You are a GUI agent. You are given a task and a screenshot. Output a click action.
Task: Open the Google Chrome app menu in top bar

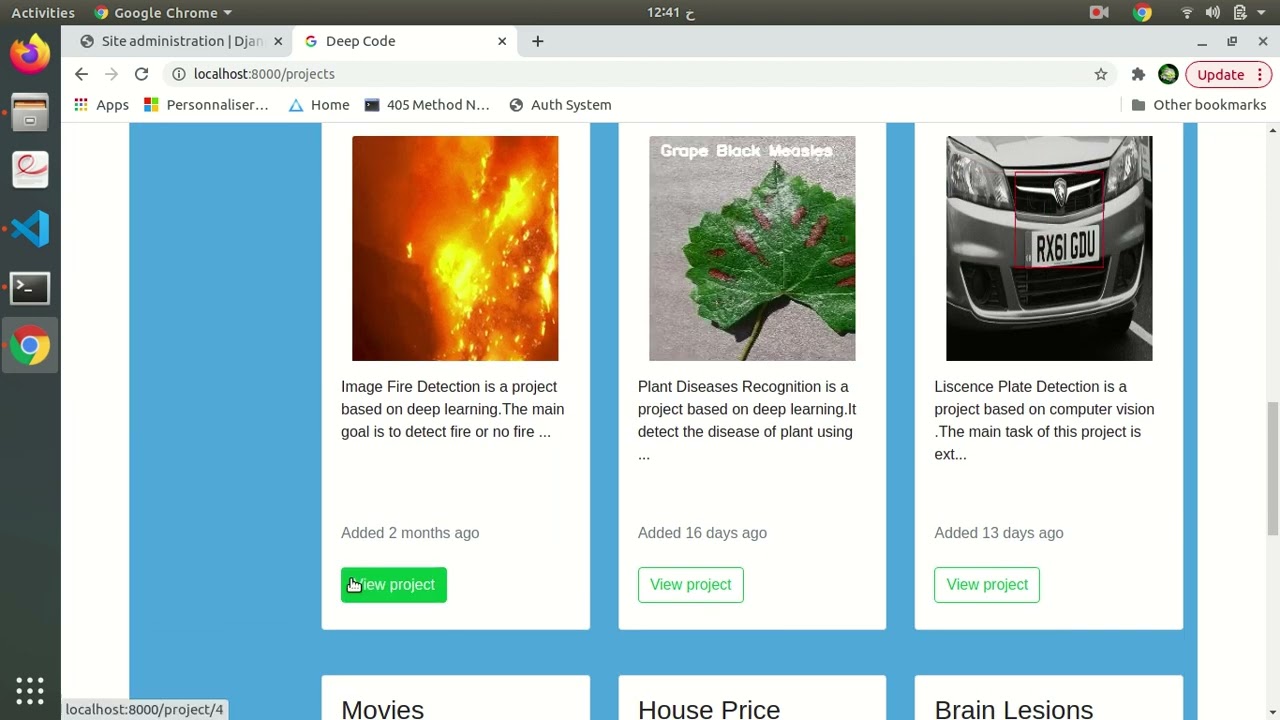tap(162, 13)
